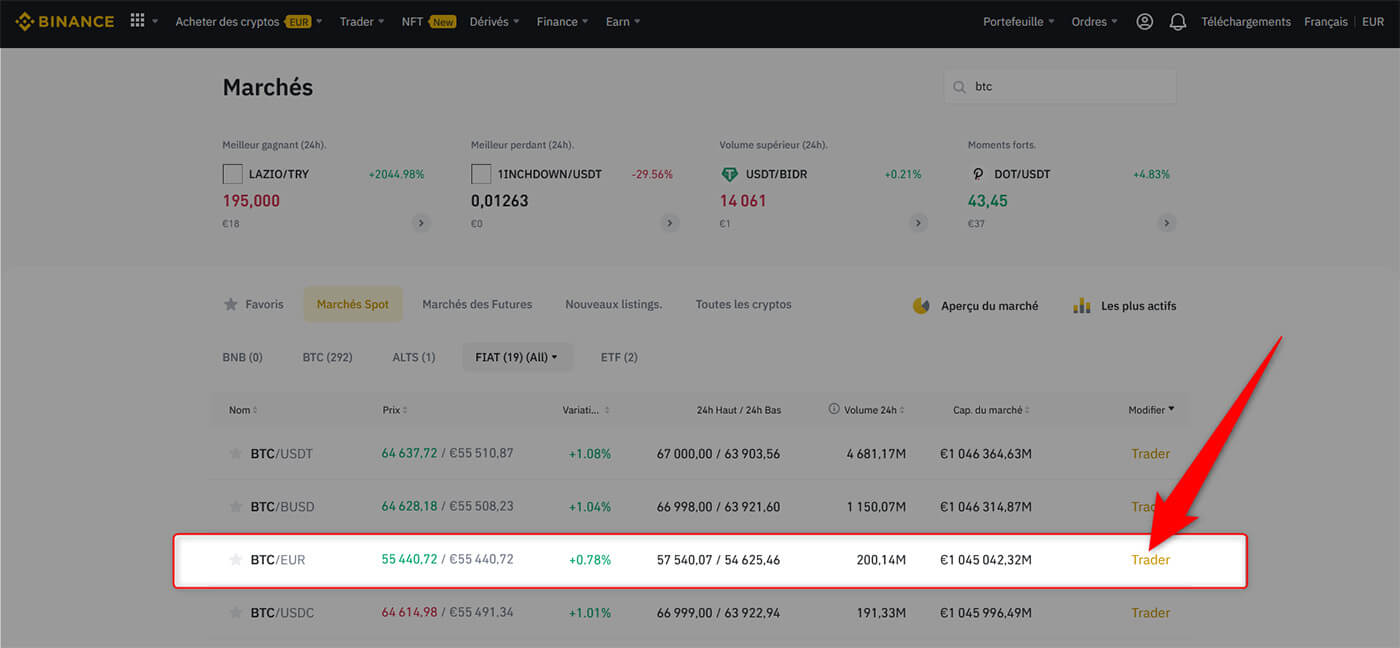Image resolution: width=1400 pixels, height=648 pixels.
Task: Open Les plus actifs link
Action: coord(1139,306)
